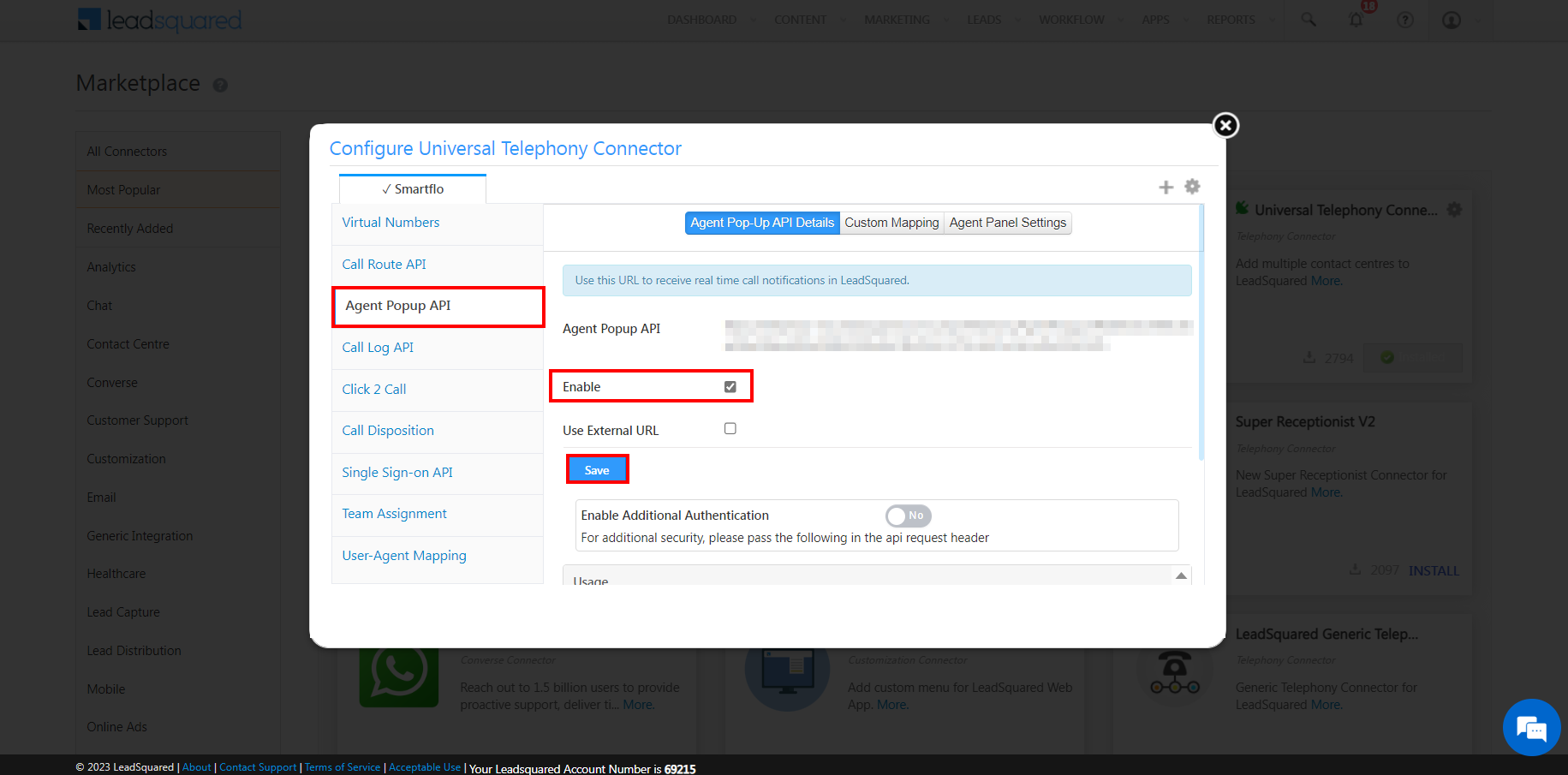Close the Configure Universal Telephony Connector dialog
Screen dimensions: 1568x775
[x=1225, y=125]
